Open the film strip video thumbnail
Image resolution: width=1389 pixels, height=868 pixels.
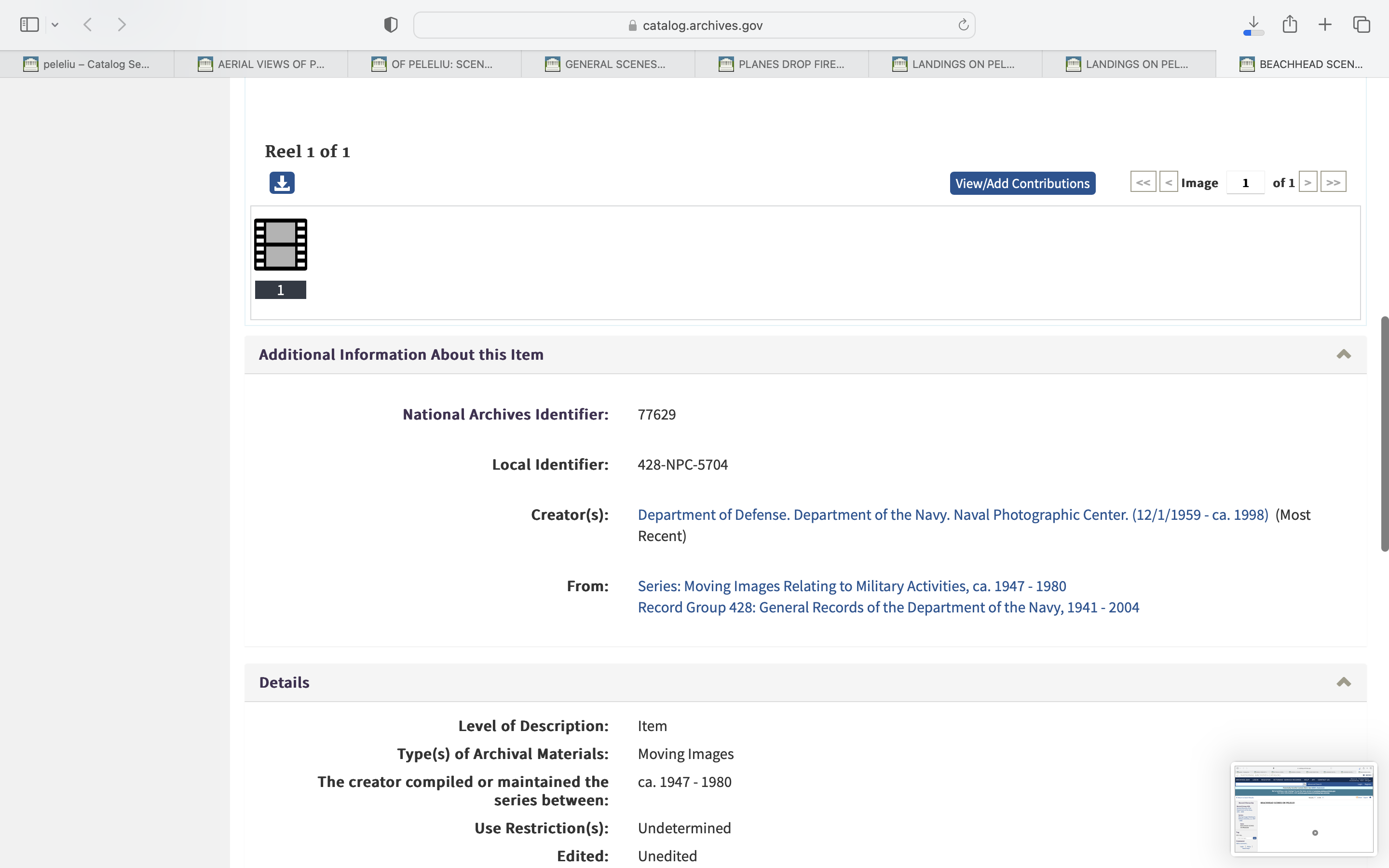[x=281, y=244]
